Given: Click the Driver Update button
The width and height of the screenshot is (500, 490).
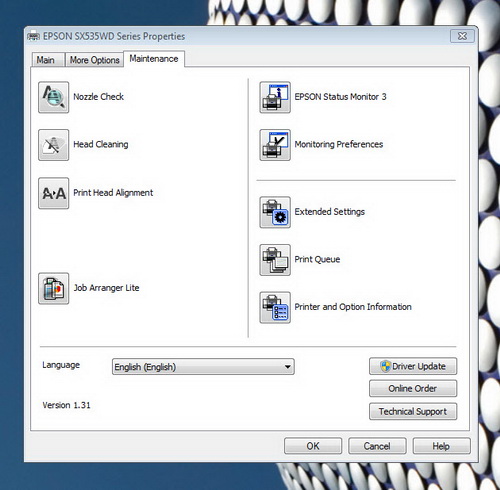Looking at the screenshot, I should coord(413,366).
